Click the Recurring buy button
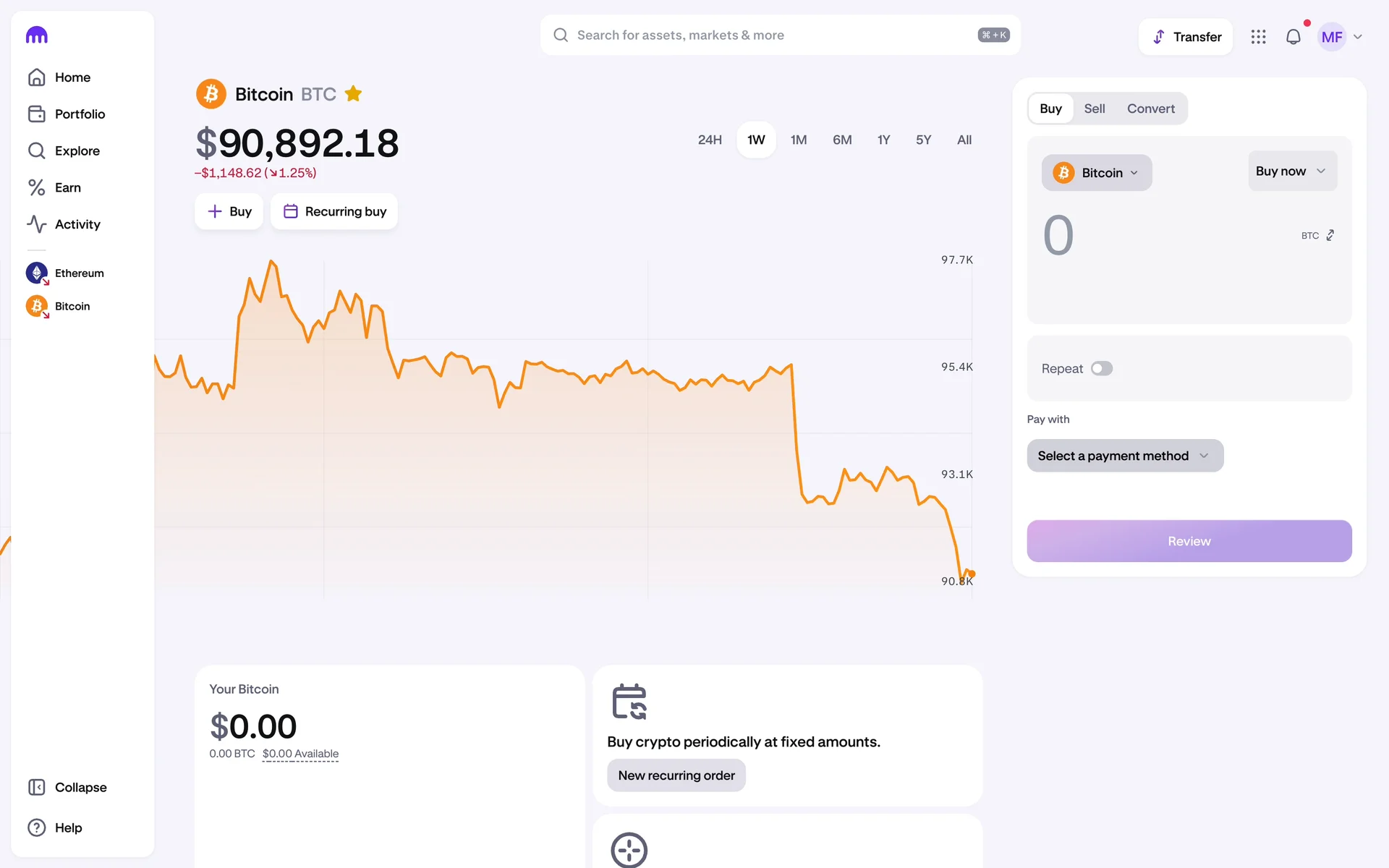Image resolution: width=1389 pixels, height=868 pixels. point(334,211)
